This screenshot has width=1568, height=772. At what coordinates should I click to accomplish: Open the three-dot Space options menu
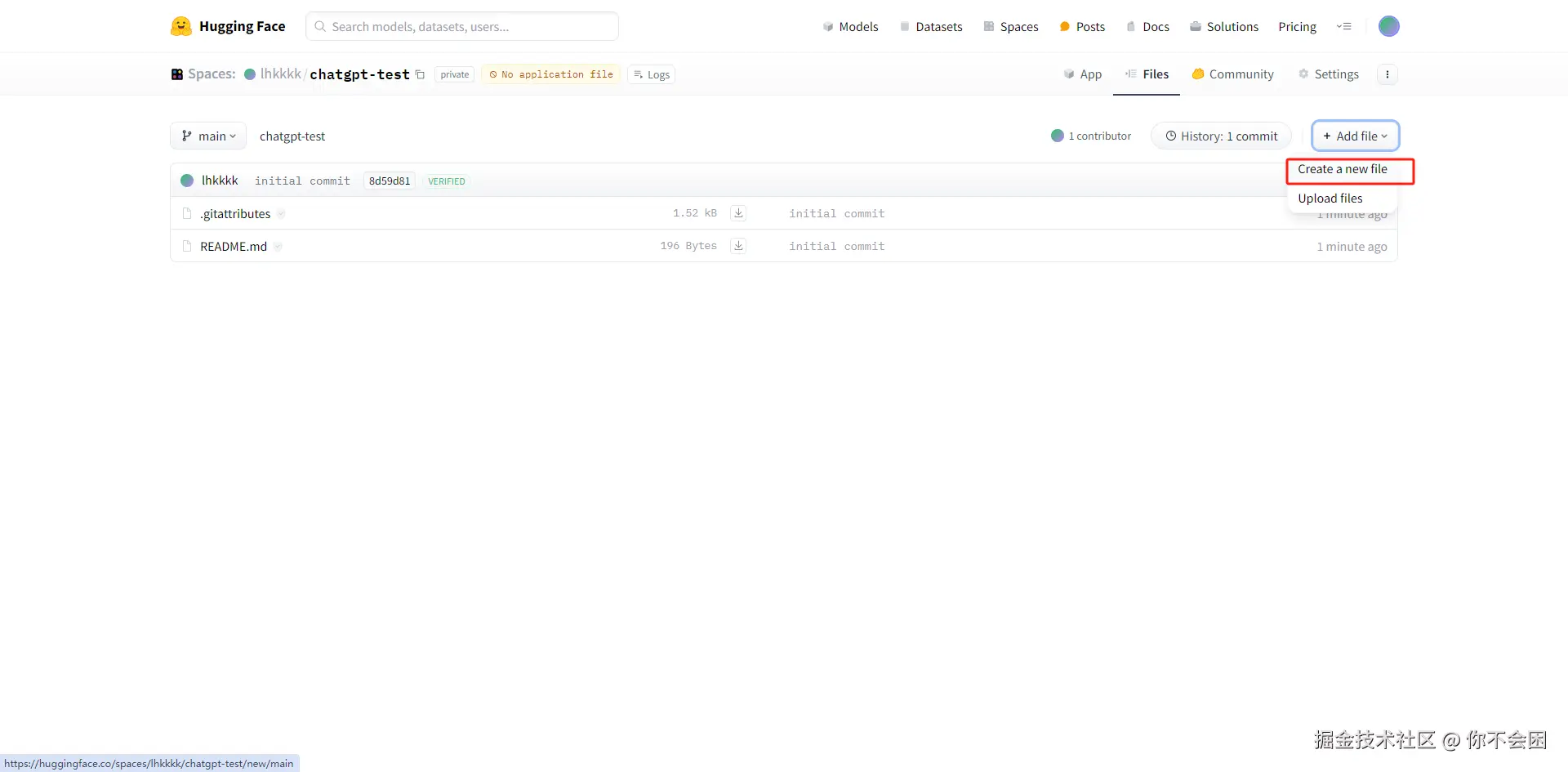(x=1387, y=74)
